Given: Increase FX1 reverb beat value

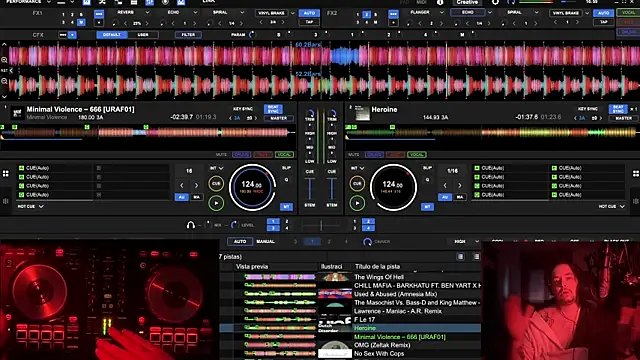Looking at the screenshot, I should click(x=147, y=23).
